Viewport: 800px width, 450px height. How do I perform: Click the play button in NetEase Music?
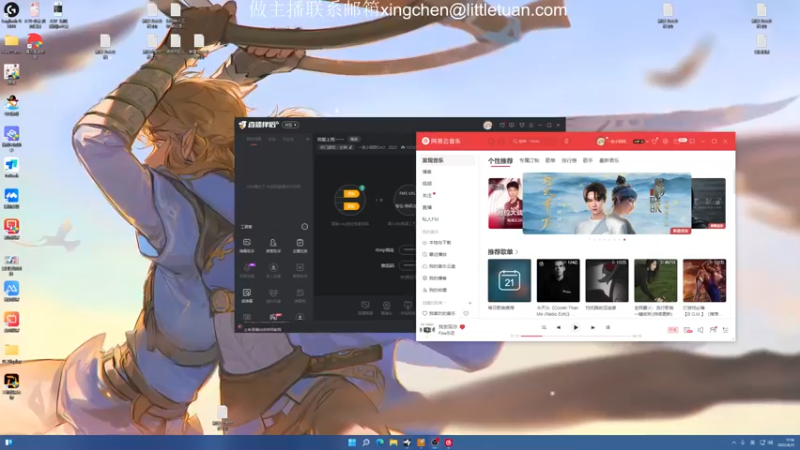tap(576, 328)
